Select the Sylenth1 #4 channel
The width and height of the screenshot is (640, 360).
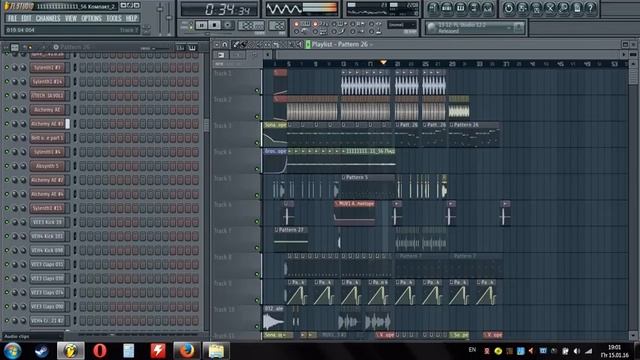coord(47,152)
